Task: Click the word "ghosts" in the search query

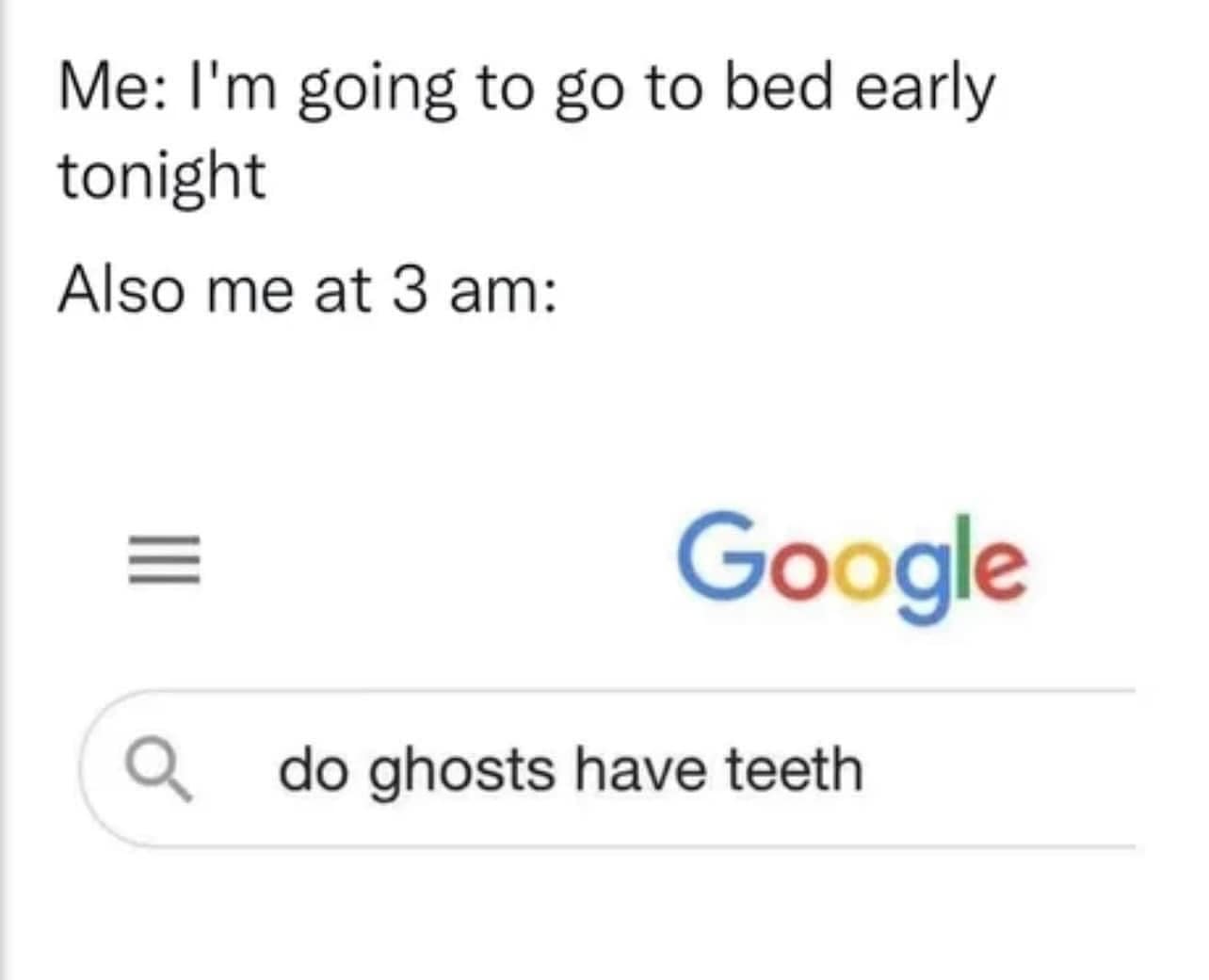Action: [x=460, y=771]
